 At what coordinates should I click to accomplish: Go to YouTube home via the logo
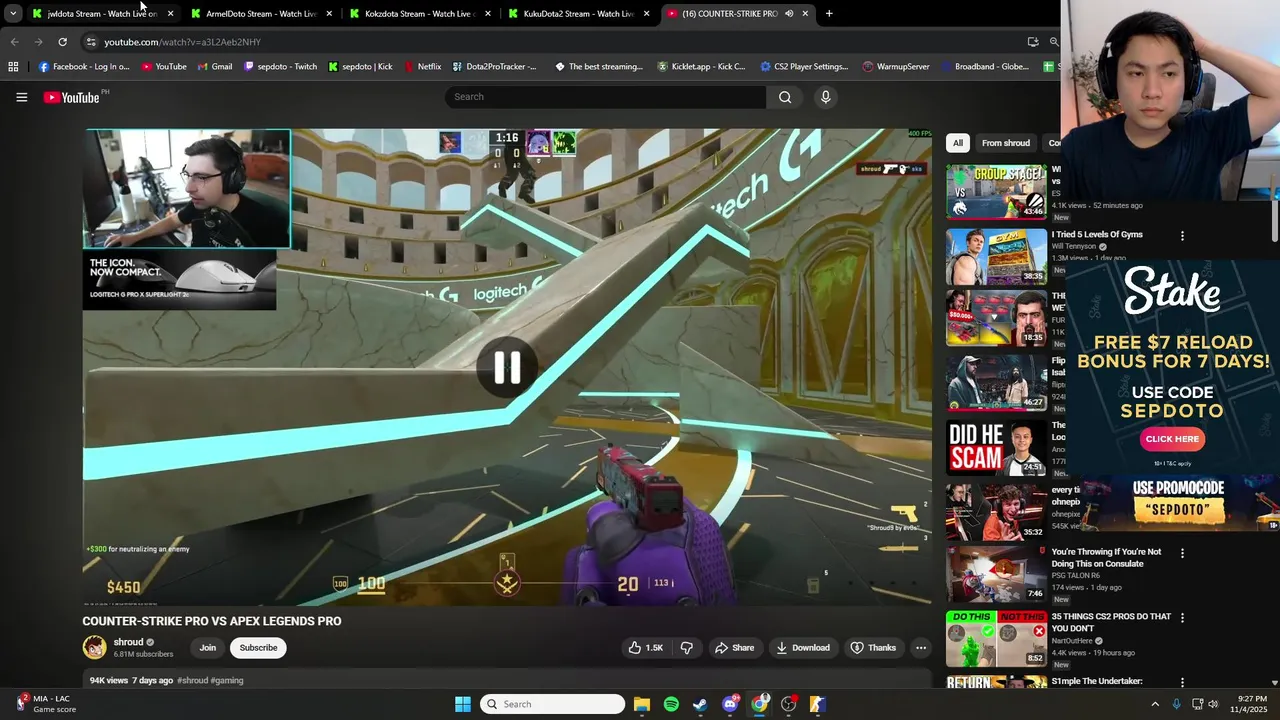71,97
